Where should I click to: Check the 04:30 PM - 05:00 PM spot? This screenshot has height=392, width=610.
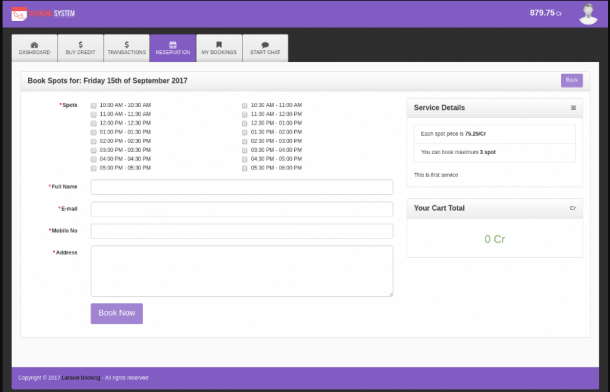click(244, 159)
